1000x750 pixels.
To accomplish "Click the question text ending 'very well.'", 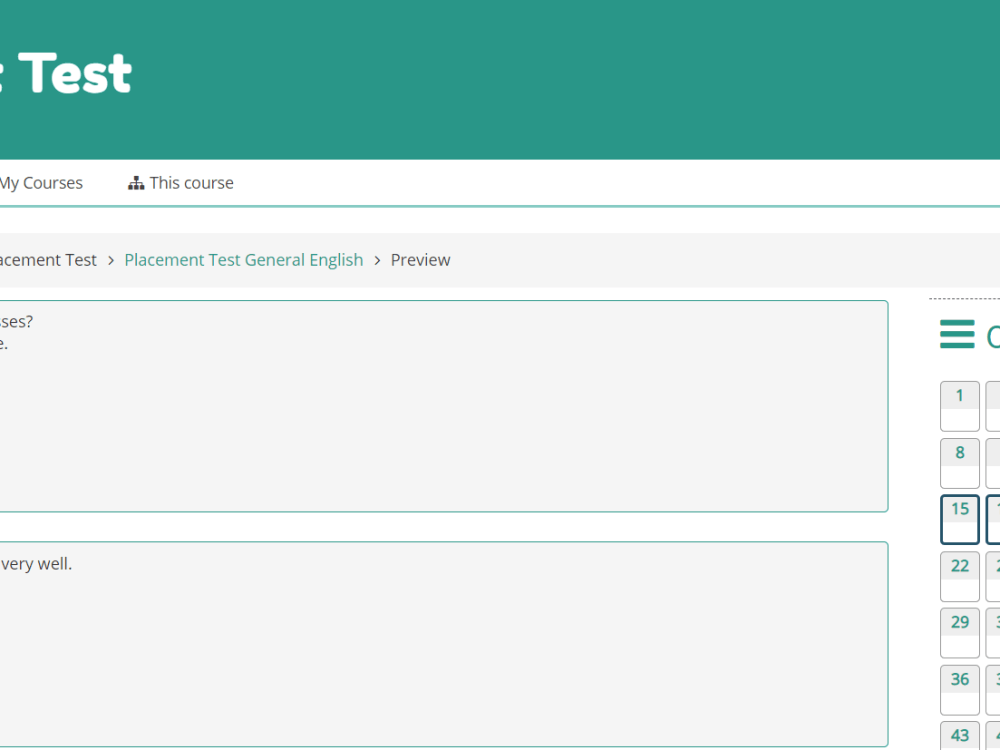I will pyautogui.click(x=36, y=564).
